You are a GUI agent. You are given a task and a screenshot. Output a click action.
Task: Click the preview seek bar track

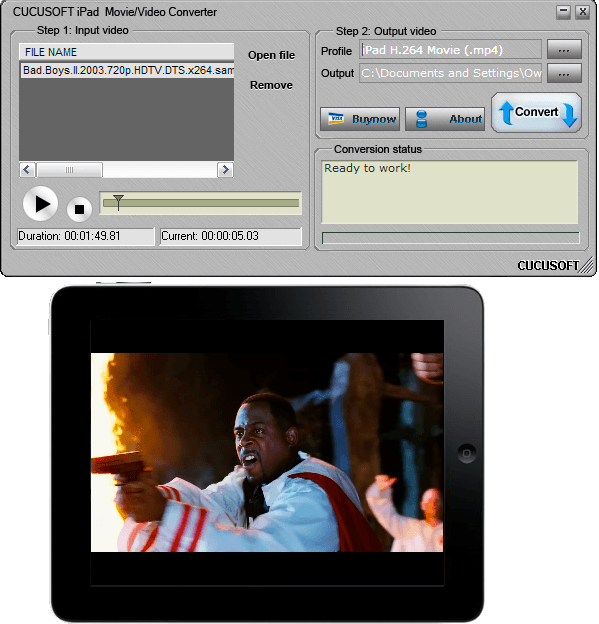tap(201, 203)
